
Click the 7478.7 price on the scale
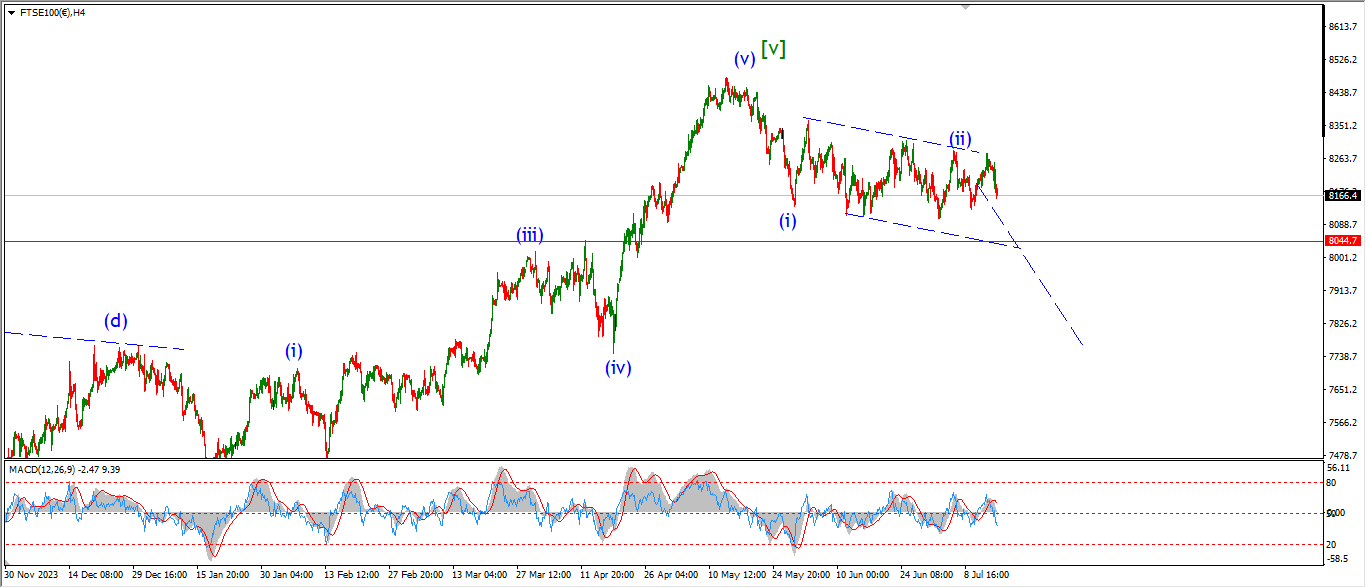tap(1341, 455)
